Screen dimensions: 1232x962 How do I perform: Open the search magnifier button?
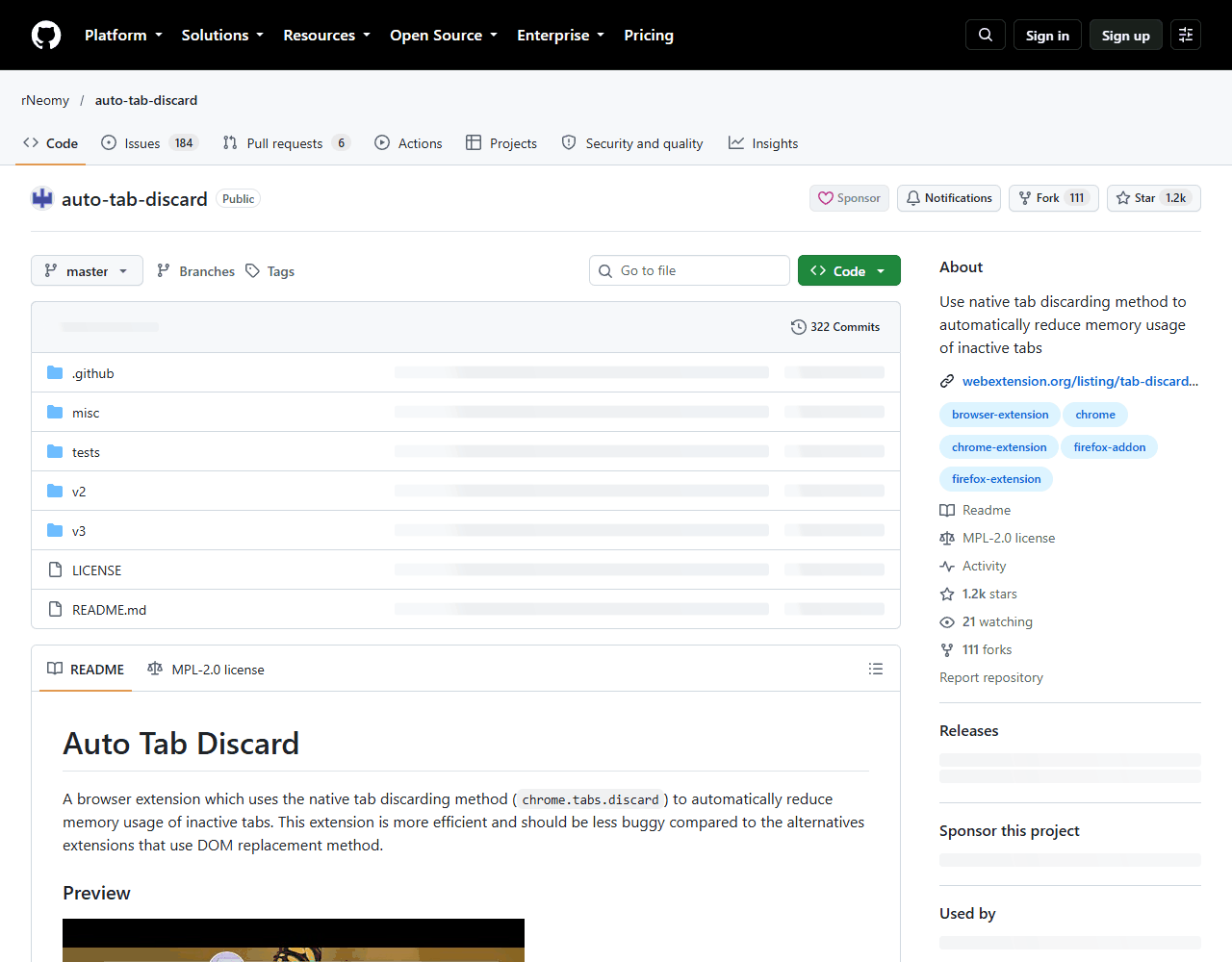click(x=986, y=35)
